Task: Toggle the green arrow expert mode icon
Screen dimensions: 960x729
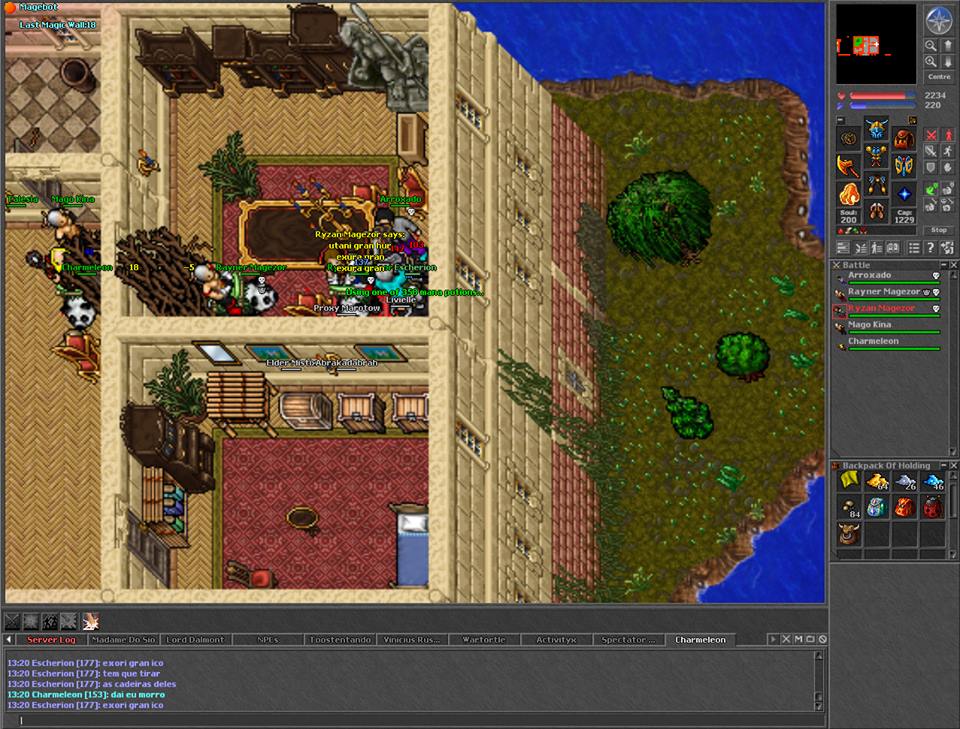Action: [931, 190]
